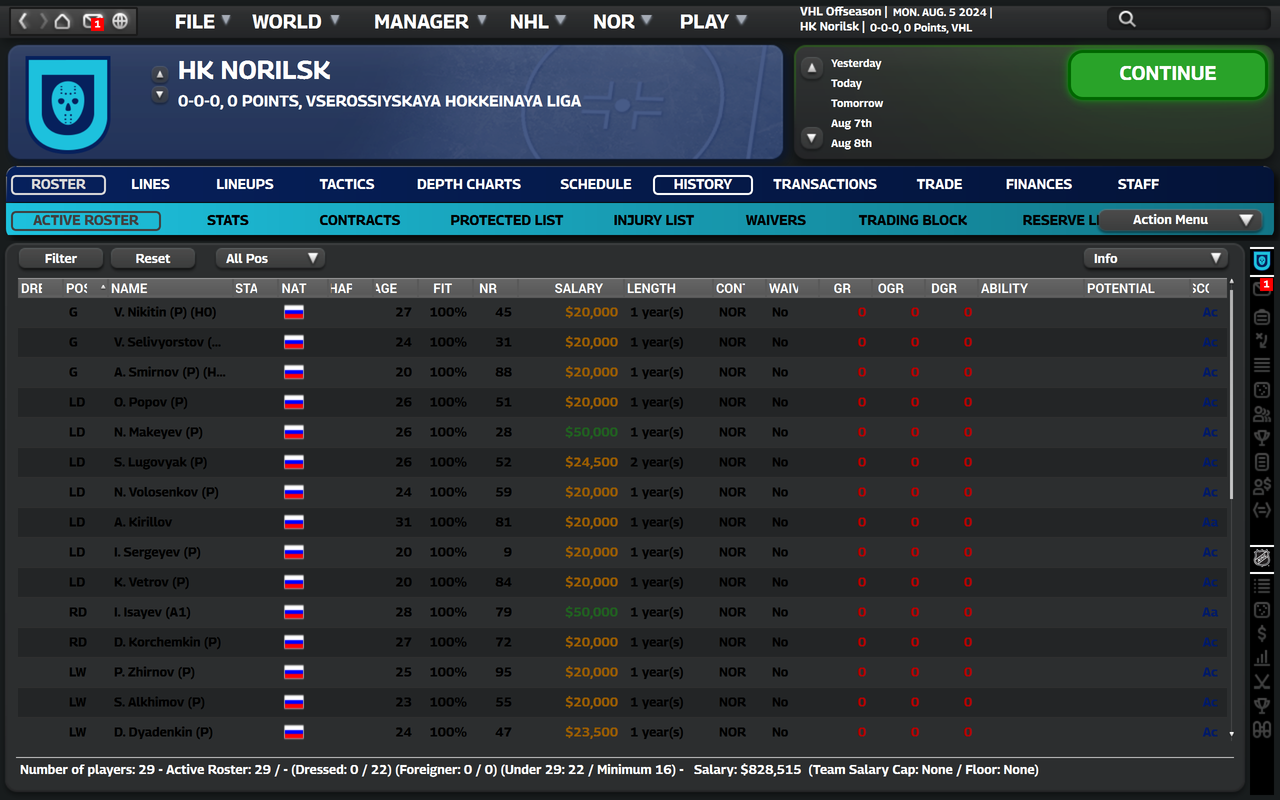Open the TRADING BLOCK sub-tab
The height and width of the screenshot is (800, 1280).
click(913, 220)
